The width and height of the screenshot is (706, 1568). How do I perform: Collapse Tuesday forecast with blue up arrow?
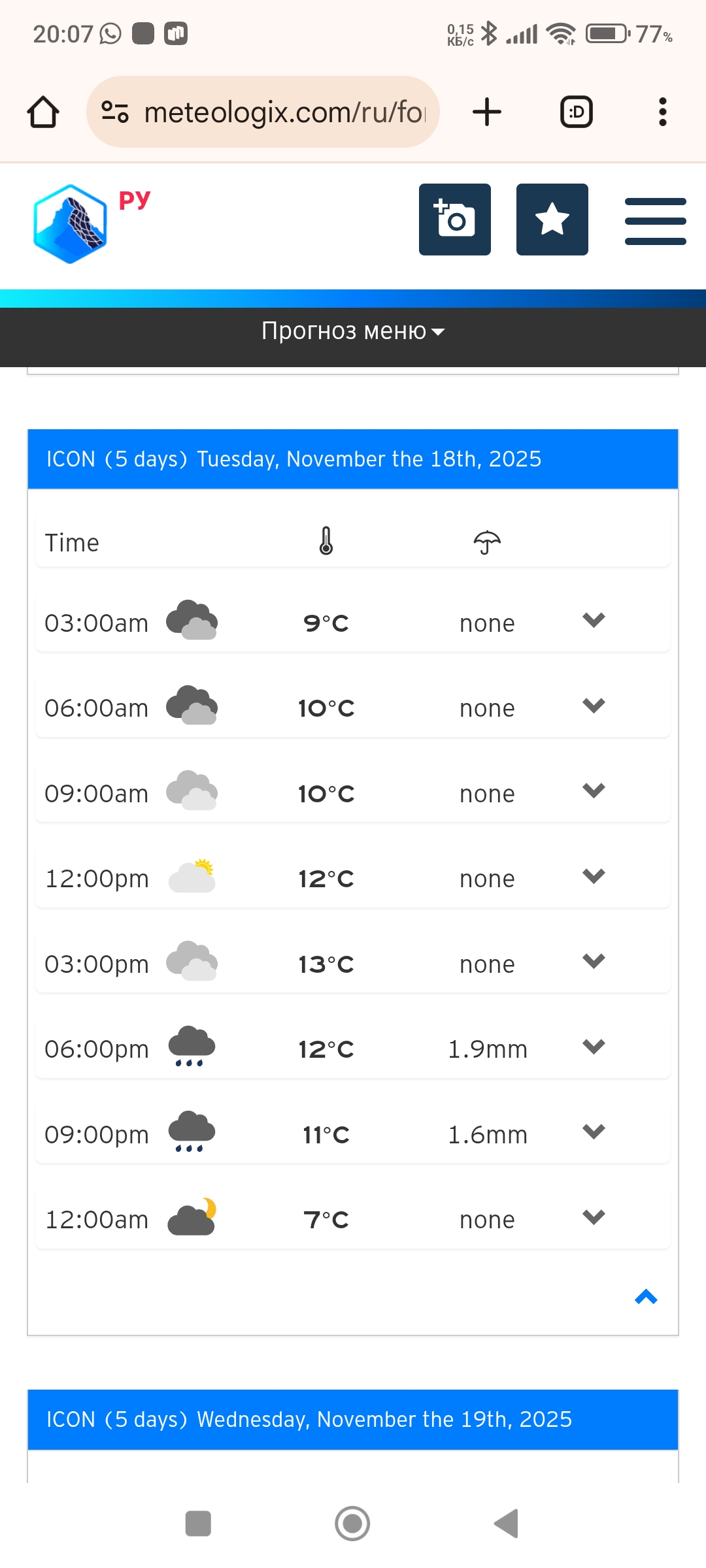tap(646, 1297)
